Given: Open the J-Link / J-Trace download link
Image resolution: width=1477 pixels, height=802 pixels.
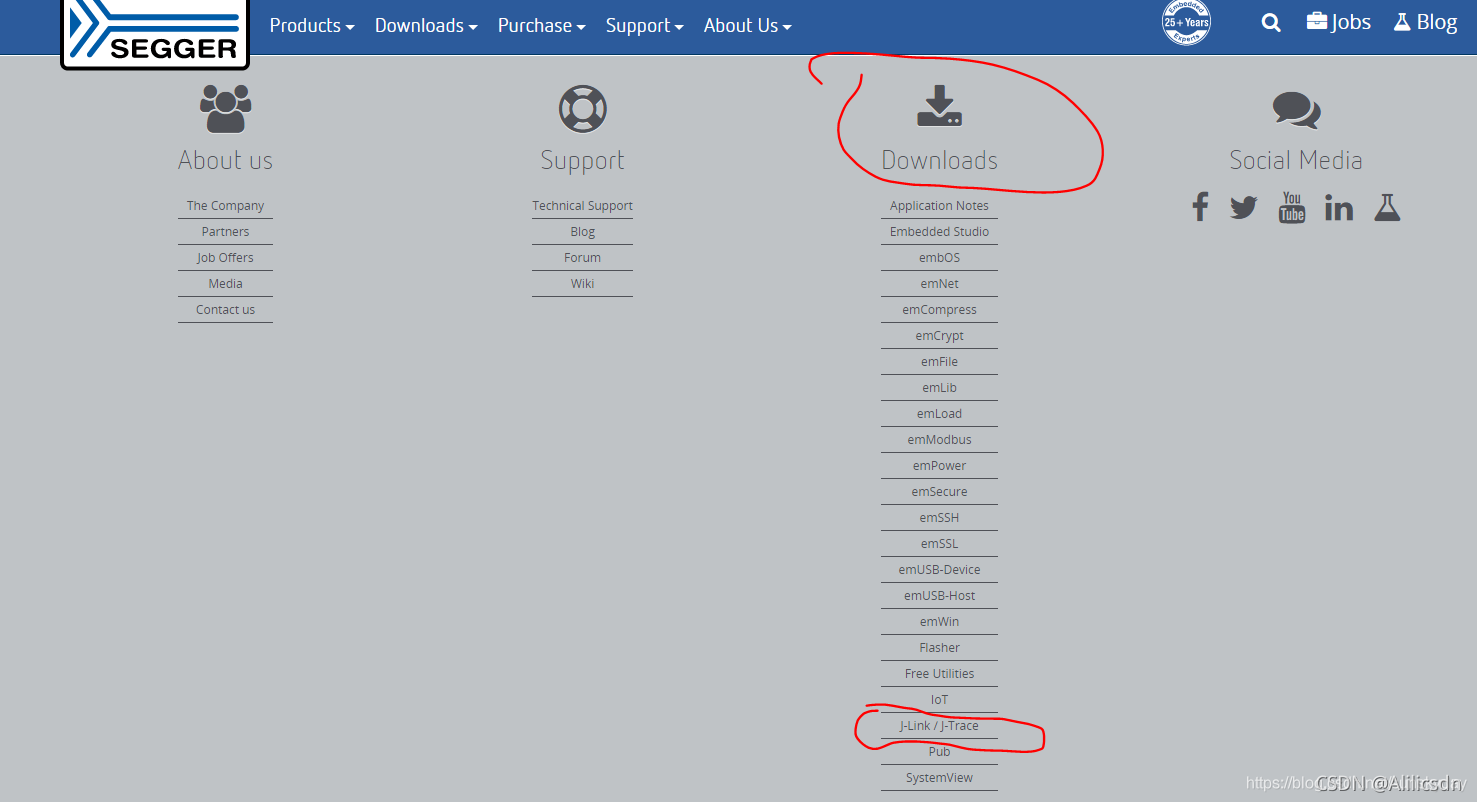Looking at the screenshot, I should [939, 726].
